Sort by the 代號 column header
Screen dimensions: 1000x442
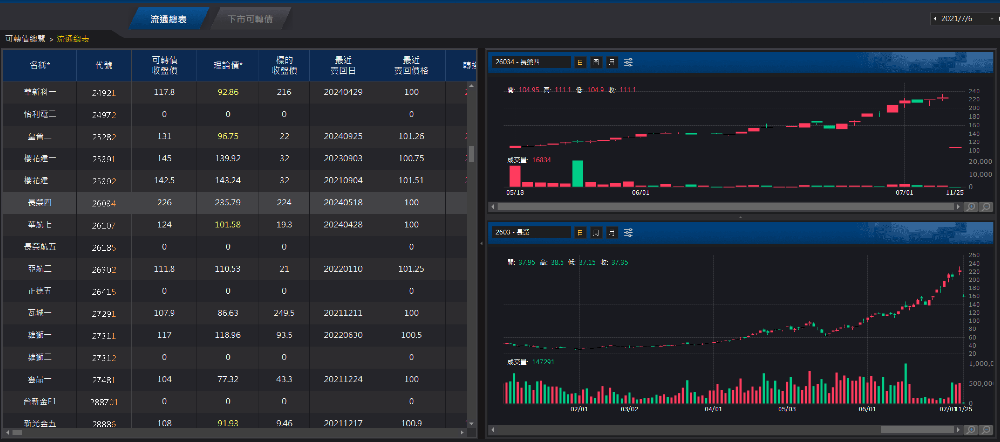pos(104,65)
